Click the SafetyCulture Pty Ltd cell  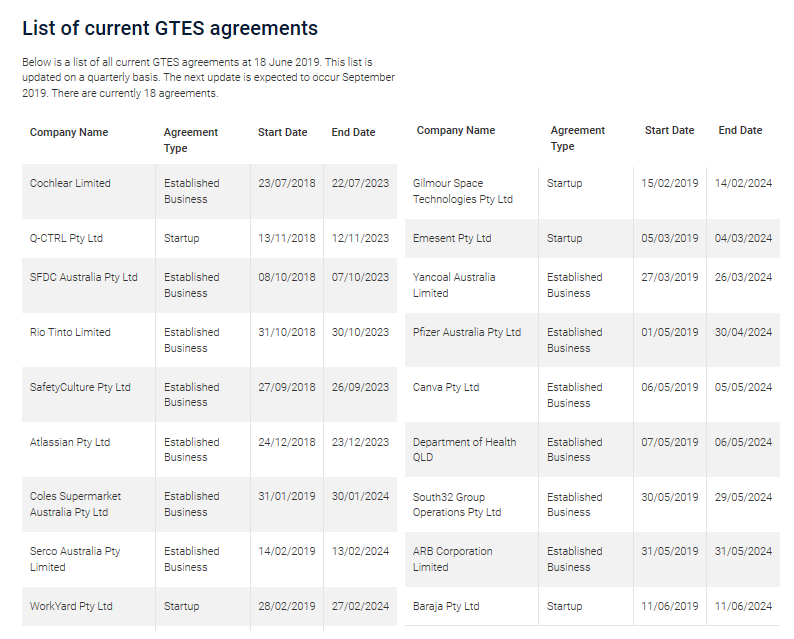[x=80, y=387]
